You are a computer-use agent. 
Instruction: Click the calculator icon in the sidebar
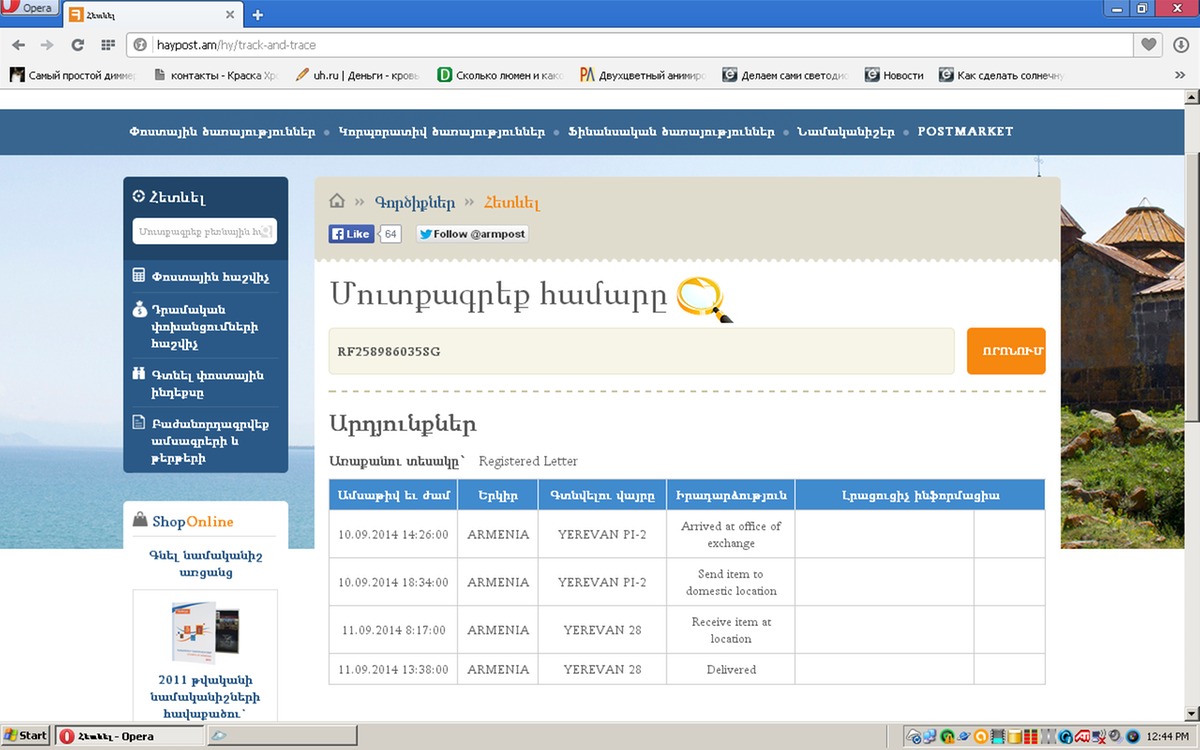(140, 276)
